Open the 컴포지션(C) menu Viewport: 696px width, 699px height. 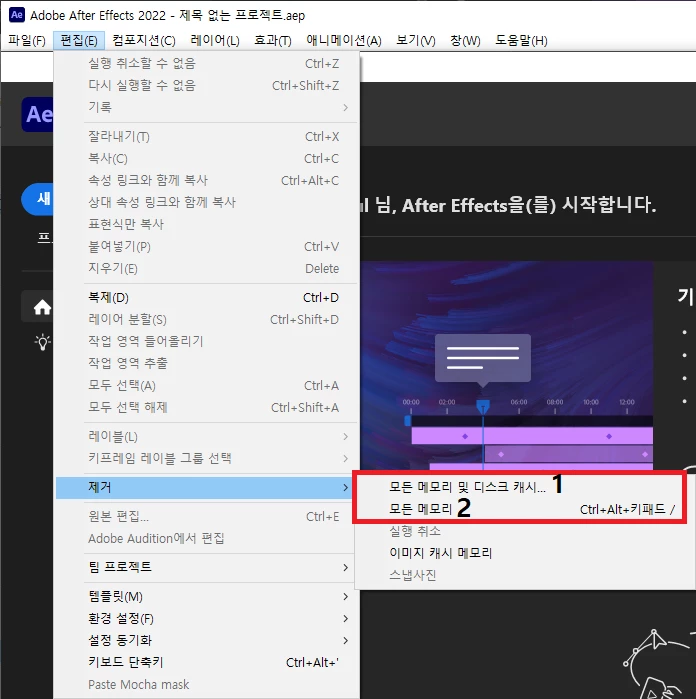point(144,41)
